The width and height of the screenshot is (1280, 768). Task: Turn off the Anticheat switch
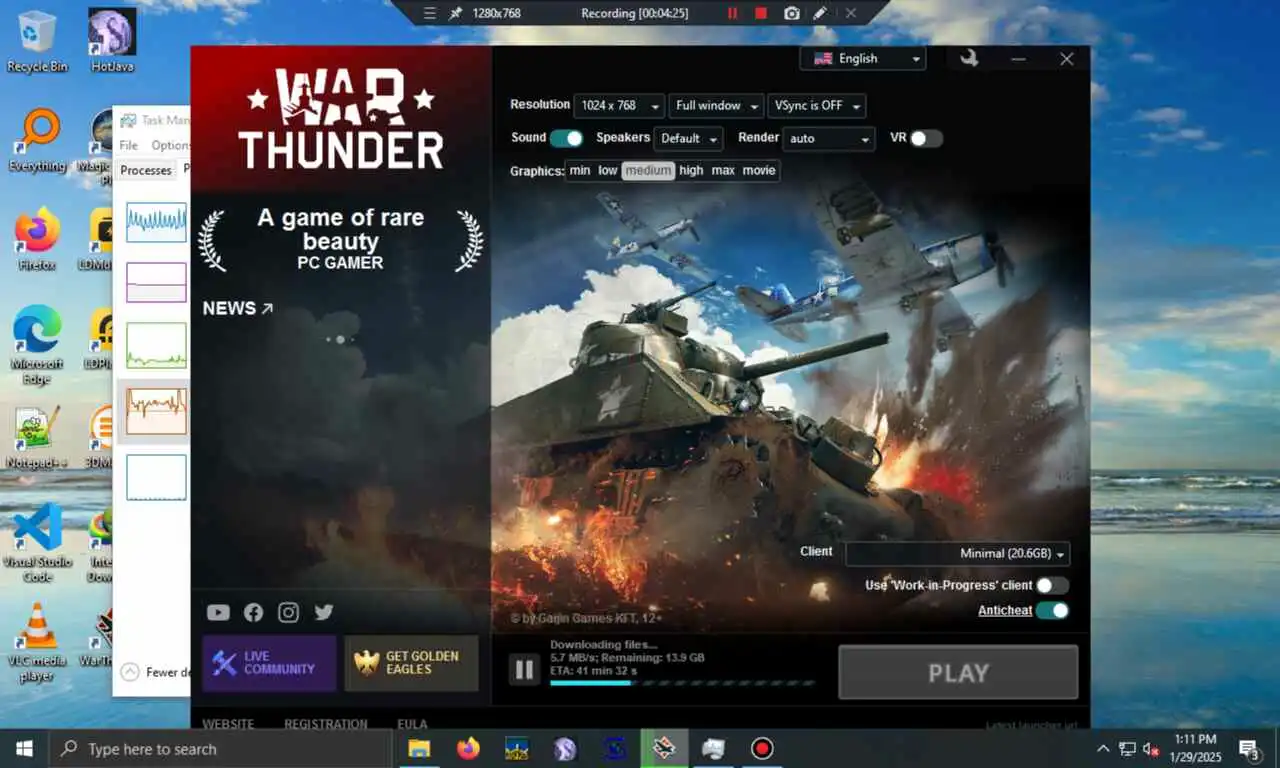click(x=1052, y=610)
